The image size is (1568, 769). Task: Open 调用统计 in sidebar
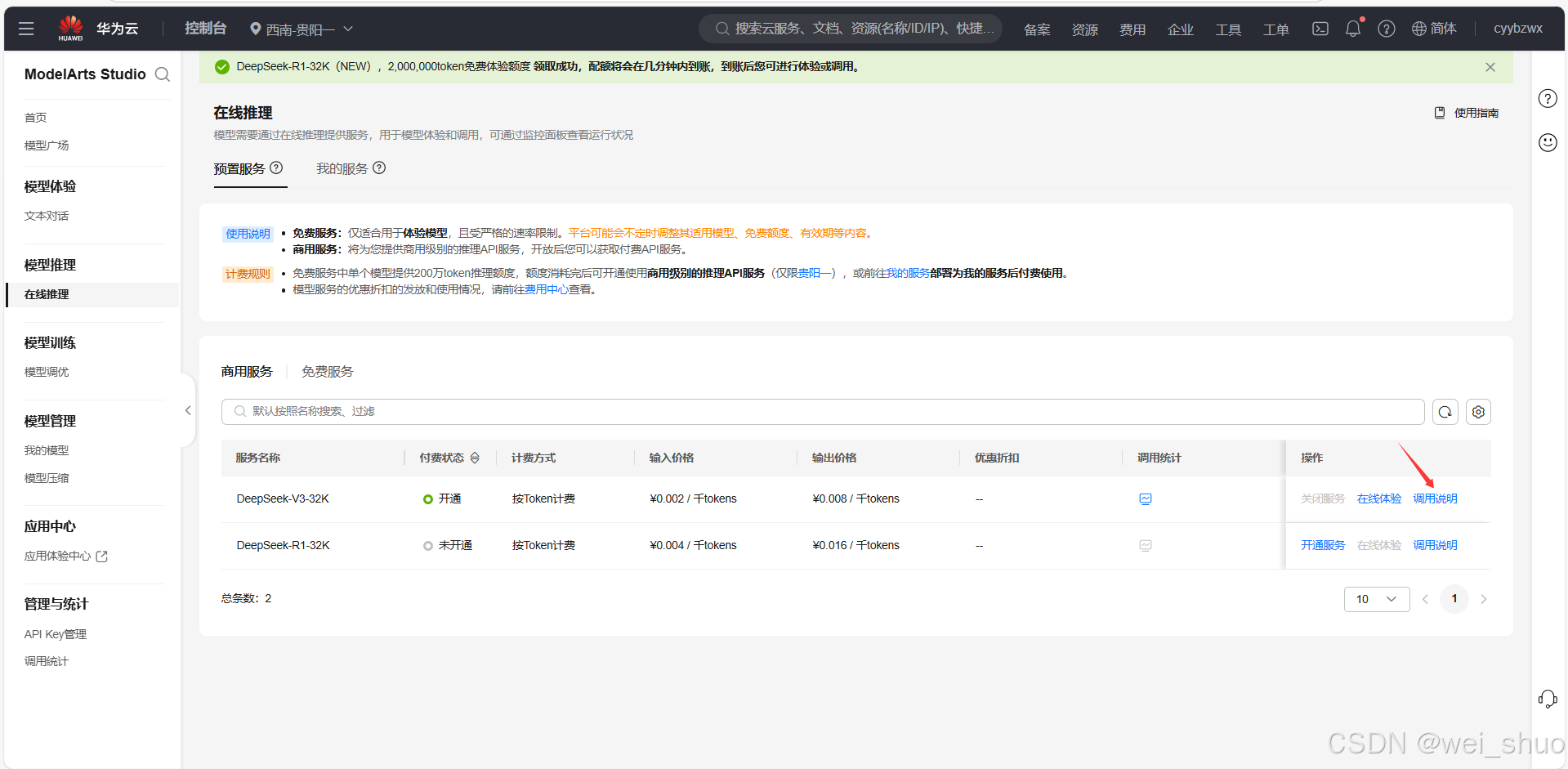tap(47, 661)
